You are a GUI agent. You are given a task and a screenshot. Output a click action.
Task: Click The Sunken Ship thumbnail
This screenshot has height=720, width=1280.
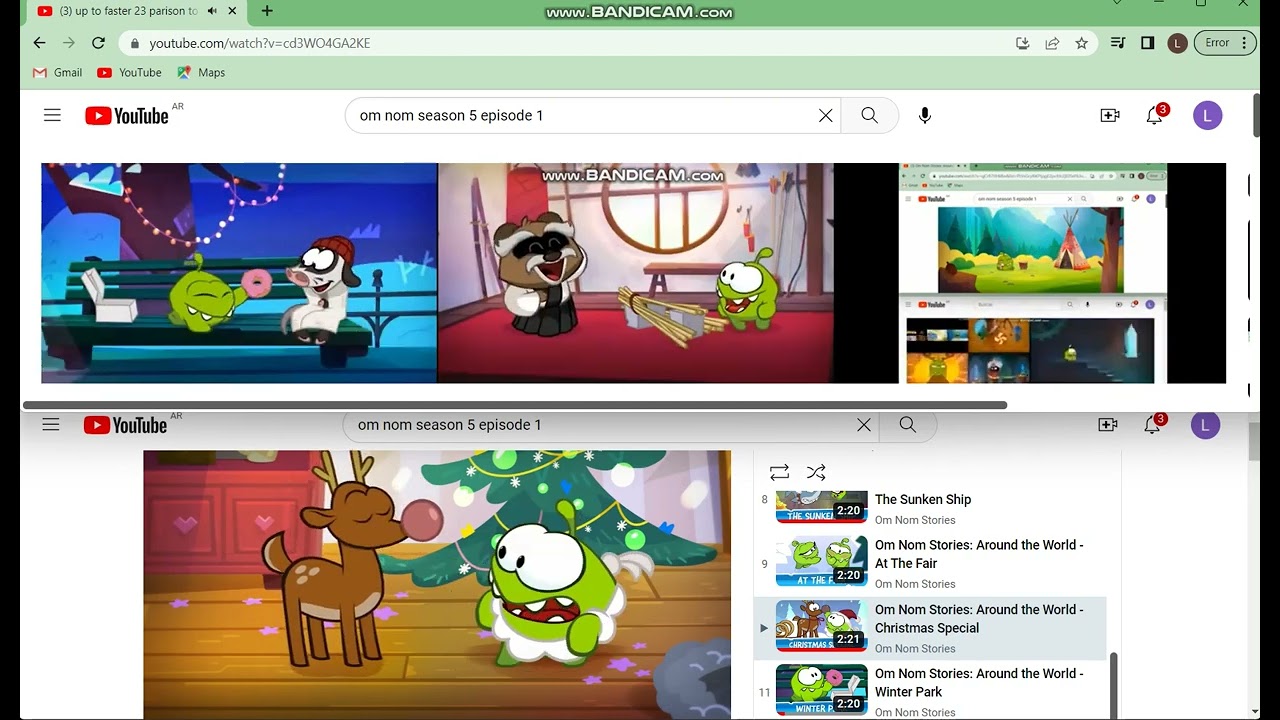click(822, 506)
